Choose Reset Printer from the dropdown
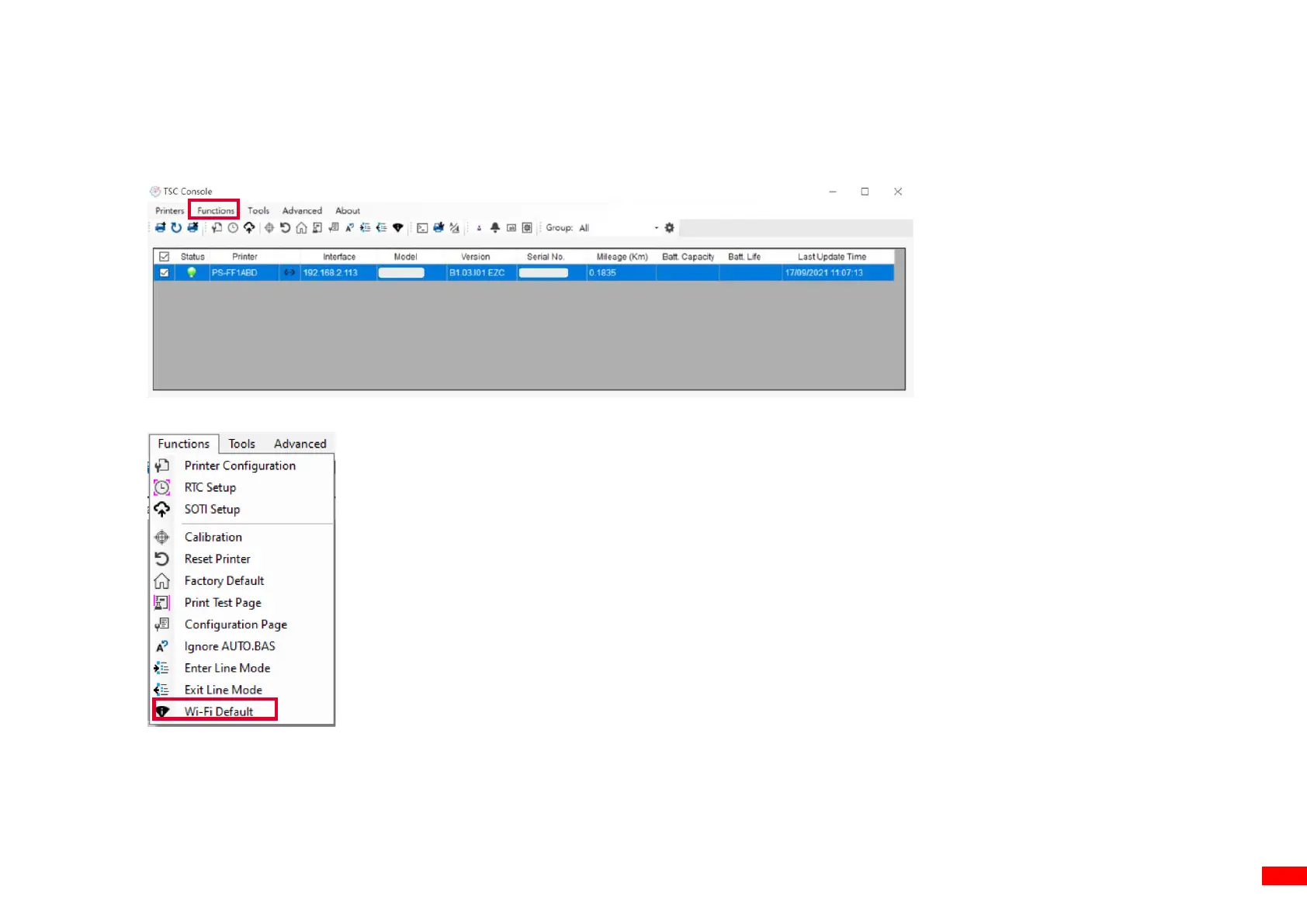This screenshot has height=924, width=1307. coord(242,559)
